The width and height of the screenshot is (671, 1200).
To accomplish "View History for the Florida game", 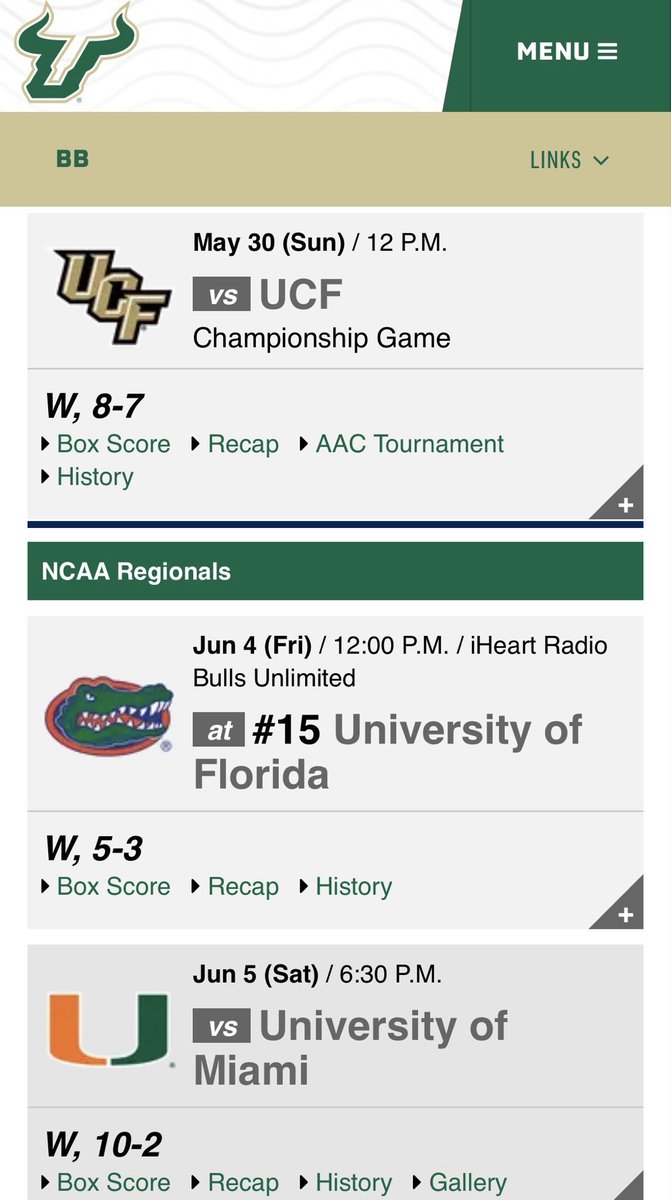I will click(346, 887).
